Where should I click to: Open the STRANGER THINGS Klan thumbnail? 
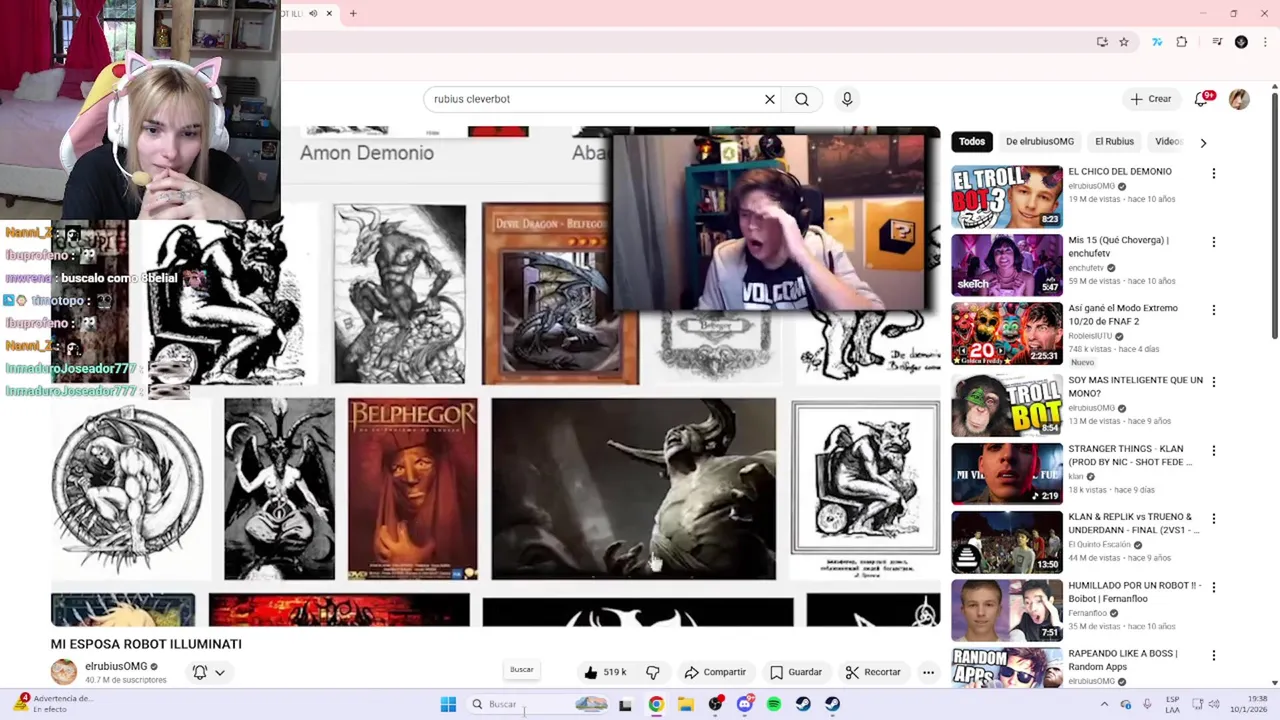[1007, 474]
